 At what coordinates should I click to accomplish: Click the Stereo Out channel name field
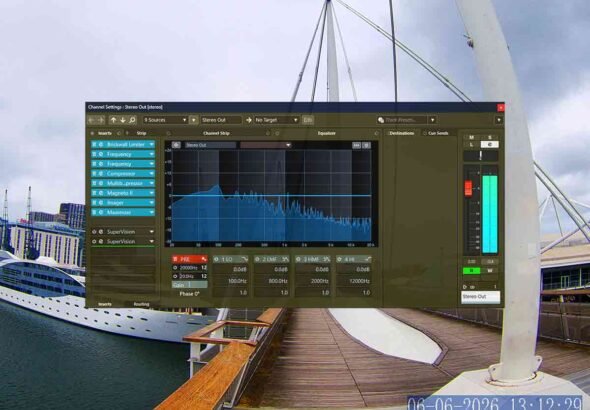481,297
